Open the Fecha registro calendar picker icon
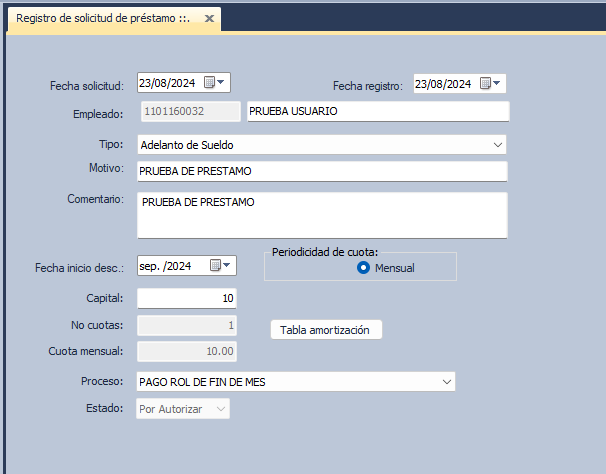 tap(490, 84)
